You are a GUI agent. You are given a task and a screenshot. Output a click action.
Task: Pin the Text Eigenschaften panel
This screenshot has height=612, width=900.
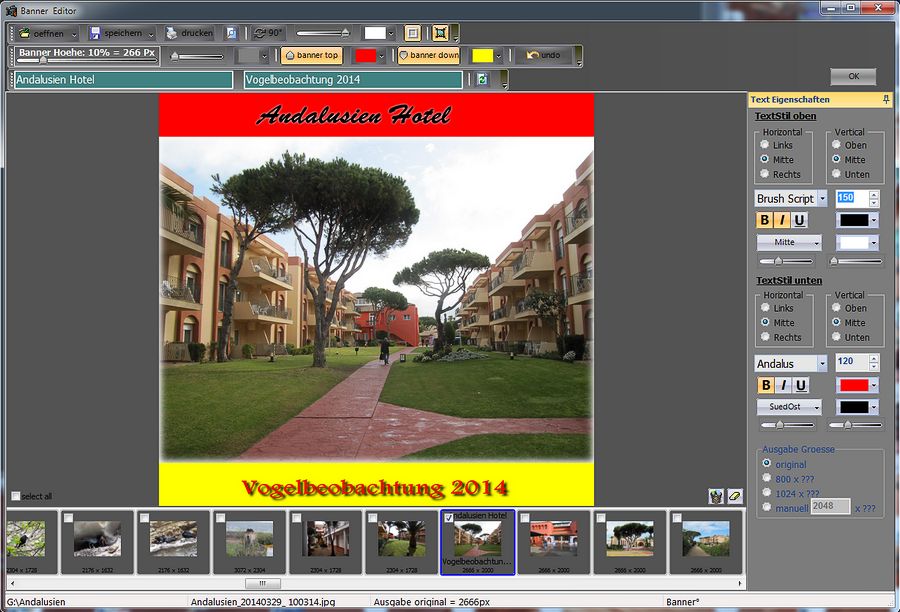(x=886, y=100)
